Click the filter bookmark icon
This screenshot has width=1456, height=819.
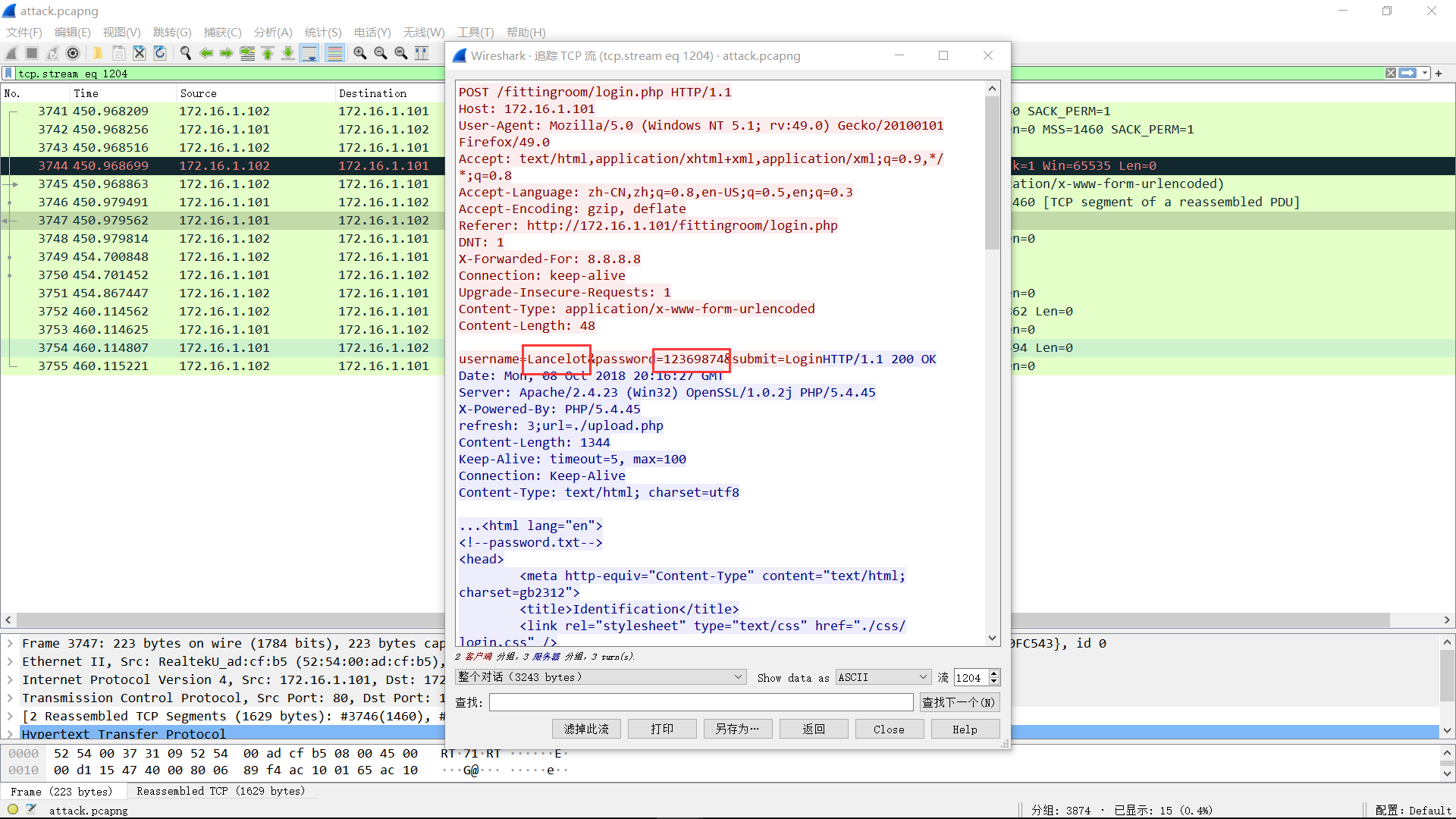8,74
